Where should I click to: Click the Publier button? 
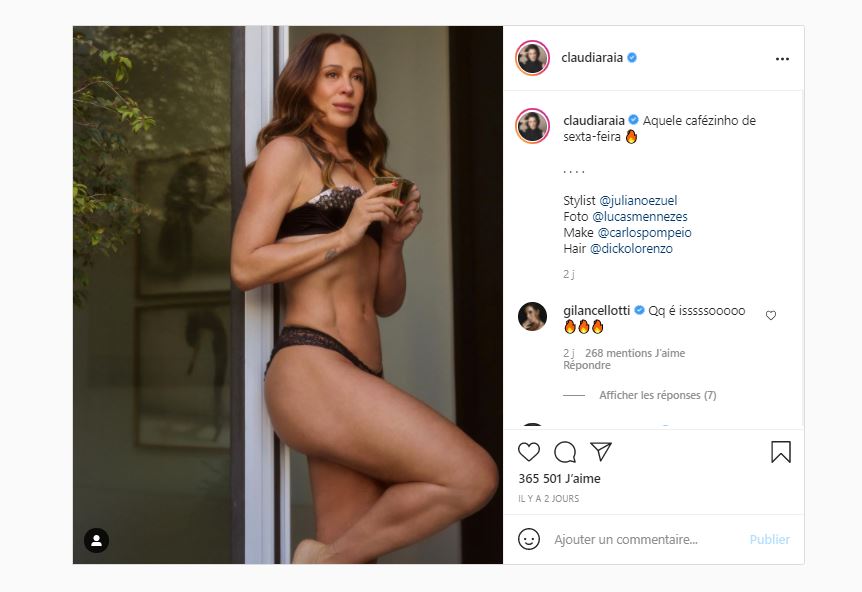tap(770, 540)
